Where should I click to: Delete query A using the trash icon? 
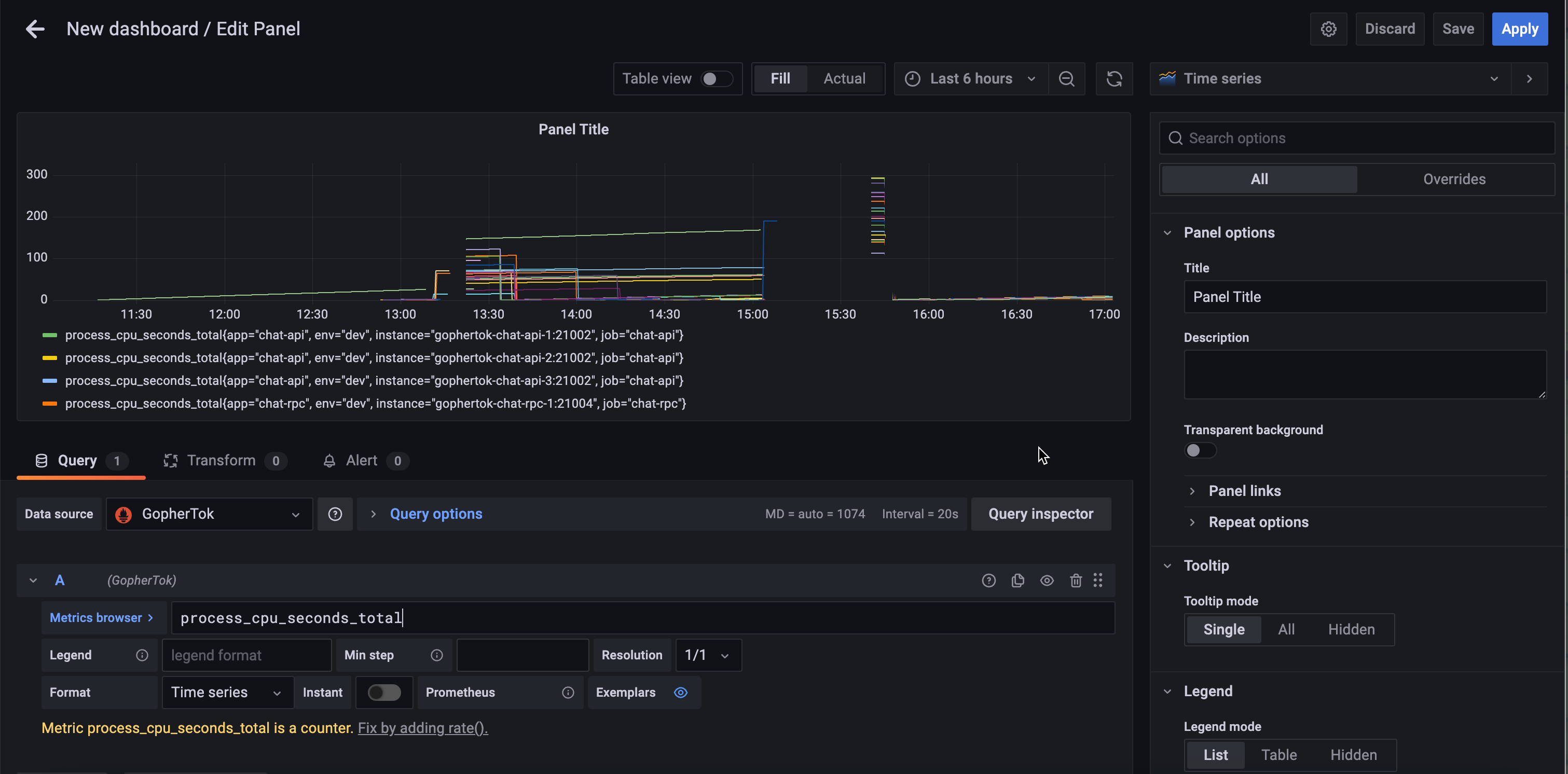coord(1076,580)
